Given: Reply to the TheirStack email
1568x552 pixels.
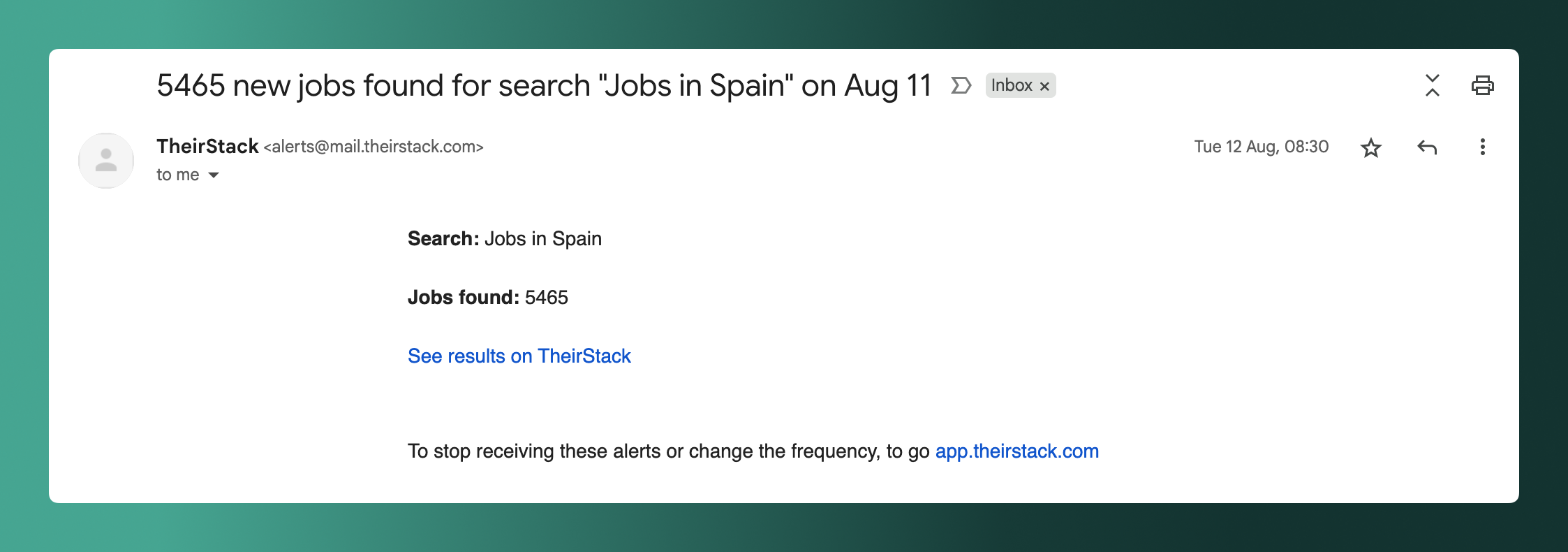Looking at the screenshot, I should tap(1428, 147).
